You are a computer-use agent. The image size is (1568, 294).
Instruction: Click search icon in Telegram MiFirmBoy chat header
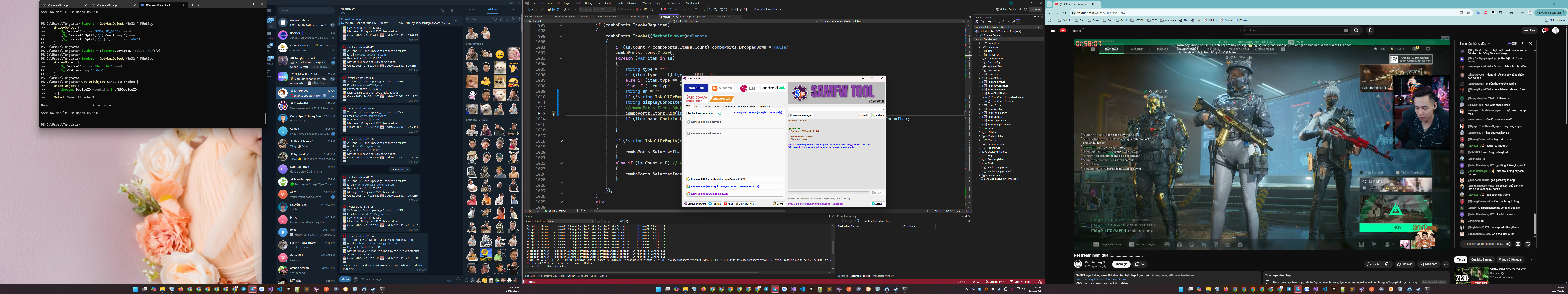442,10
